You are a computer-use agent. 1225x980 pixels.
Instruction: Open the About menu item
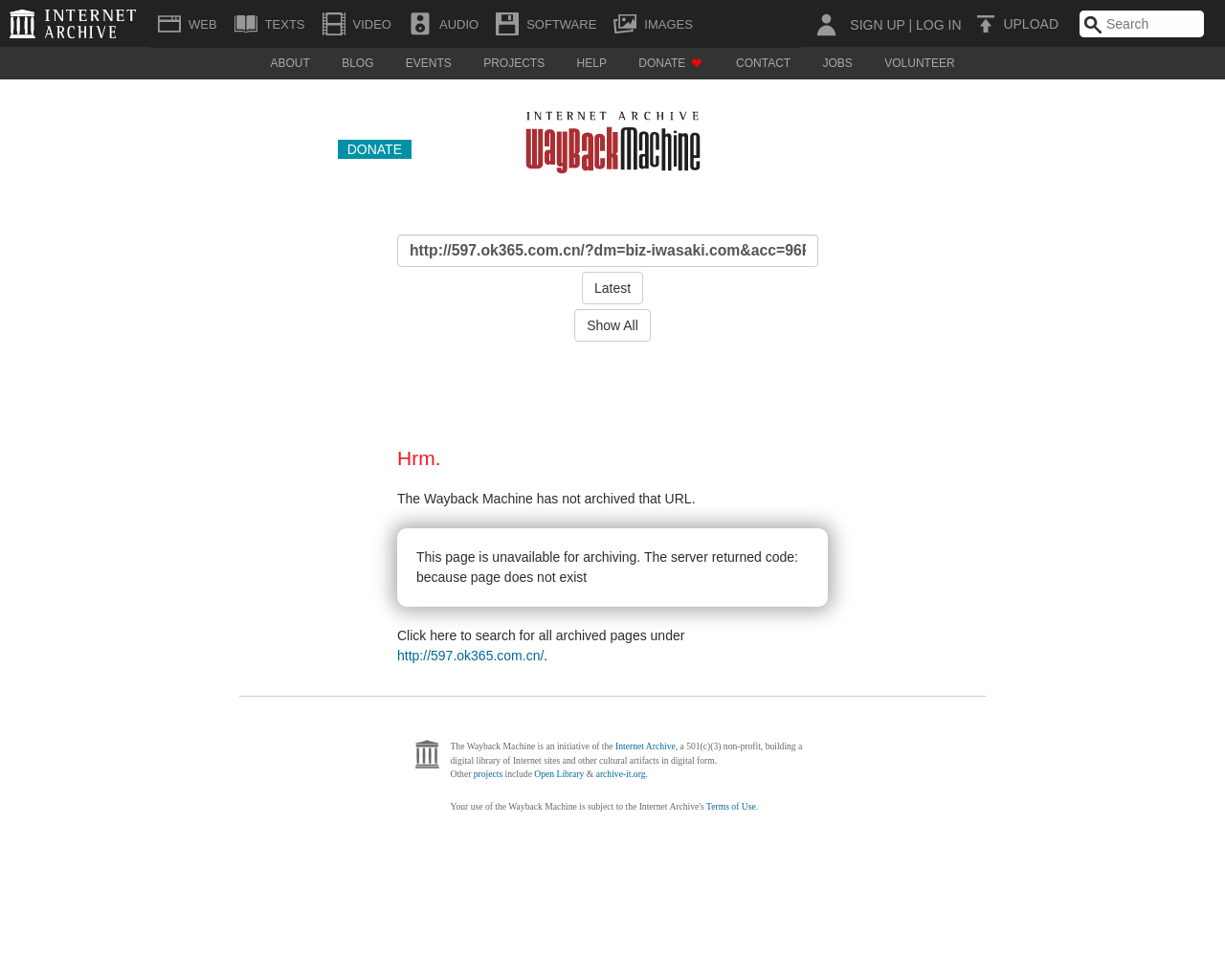(x=290, y=63)
